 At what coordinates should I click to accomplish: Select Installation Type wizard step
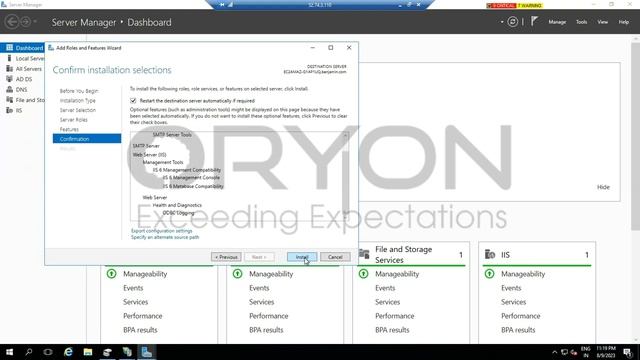(x=78, y=100)
